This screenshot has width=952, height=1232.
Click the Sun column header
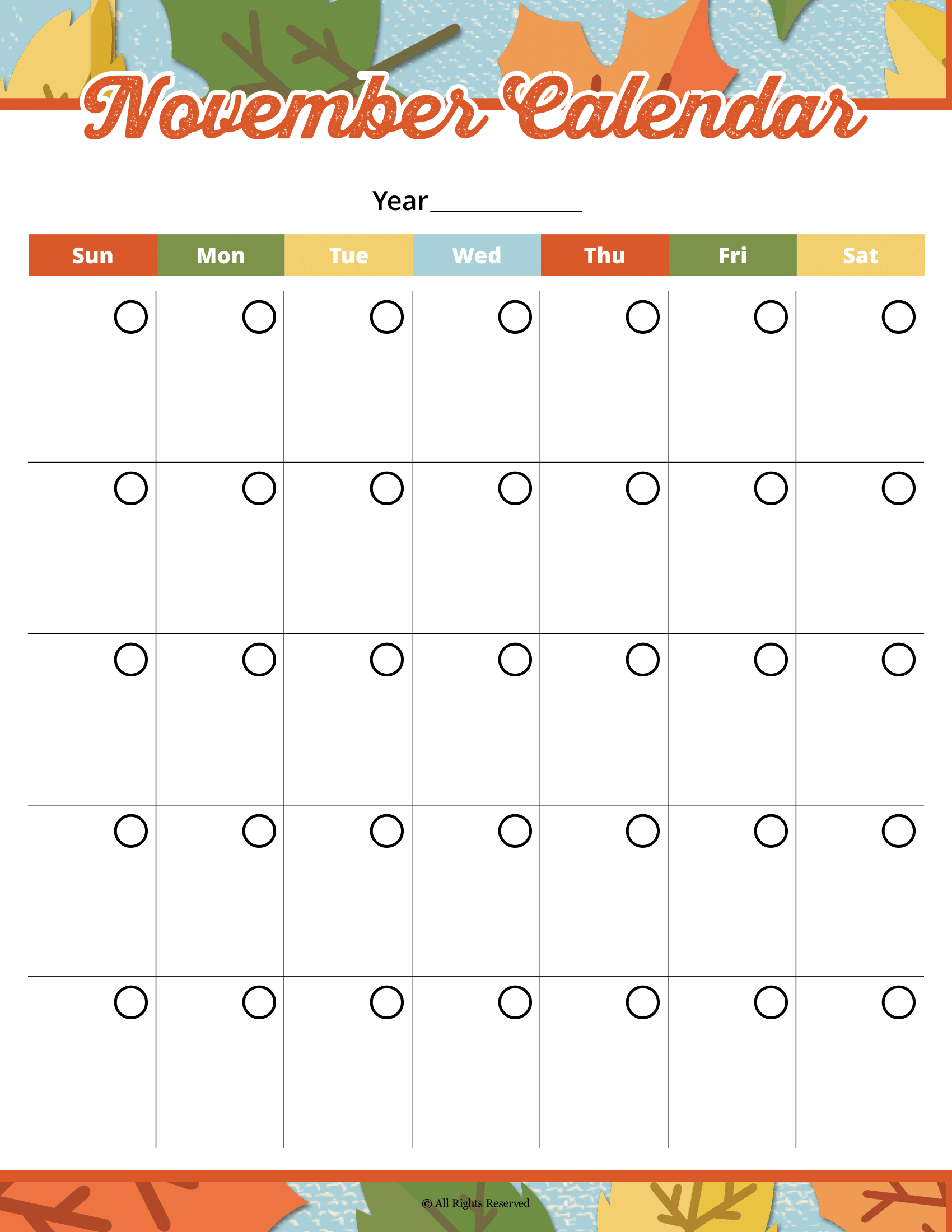(x=92, y=255)
